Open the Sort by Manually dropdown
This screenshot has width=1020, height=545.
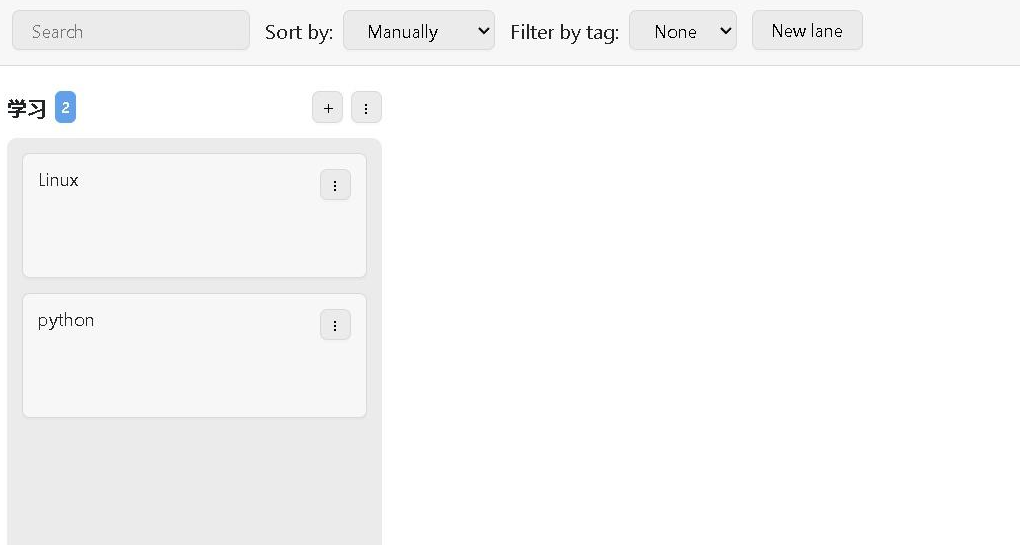tap(419, 30)
